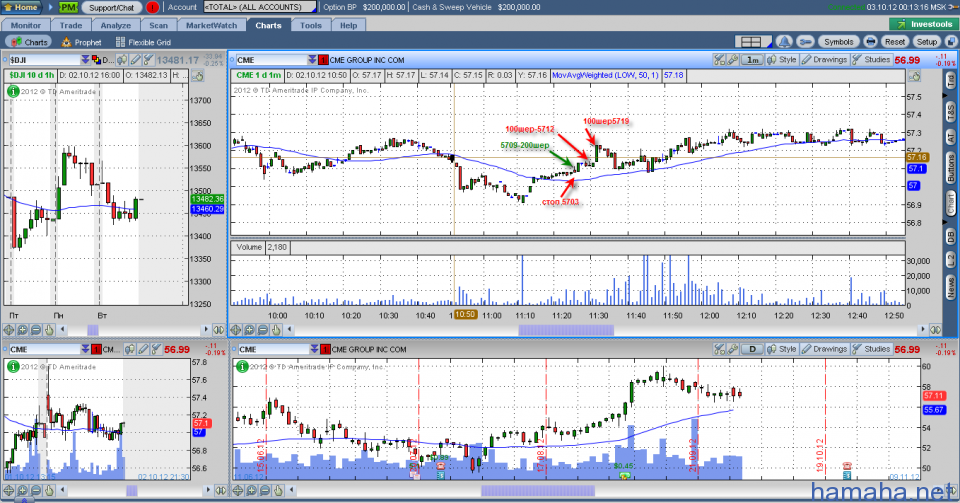Click crosshair icon under the CME 1m chart
This screenshot has width=960, height=503.
tap(236, 330)
